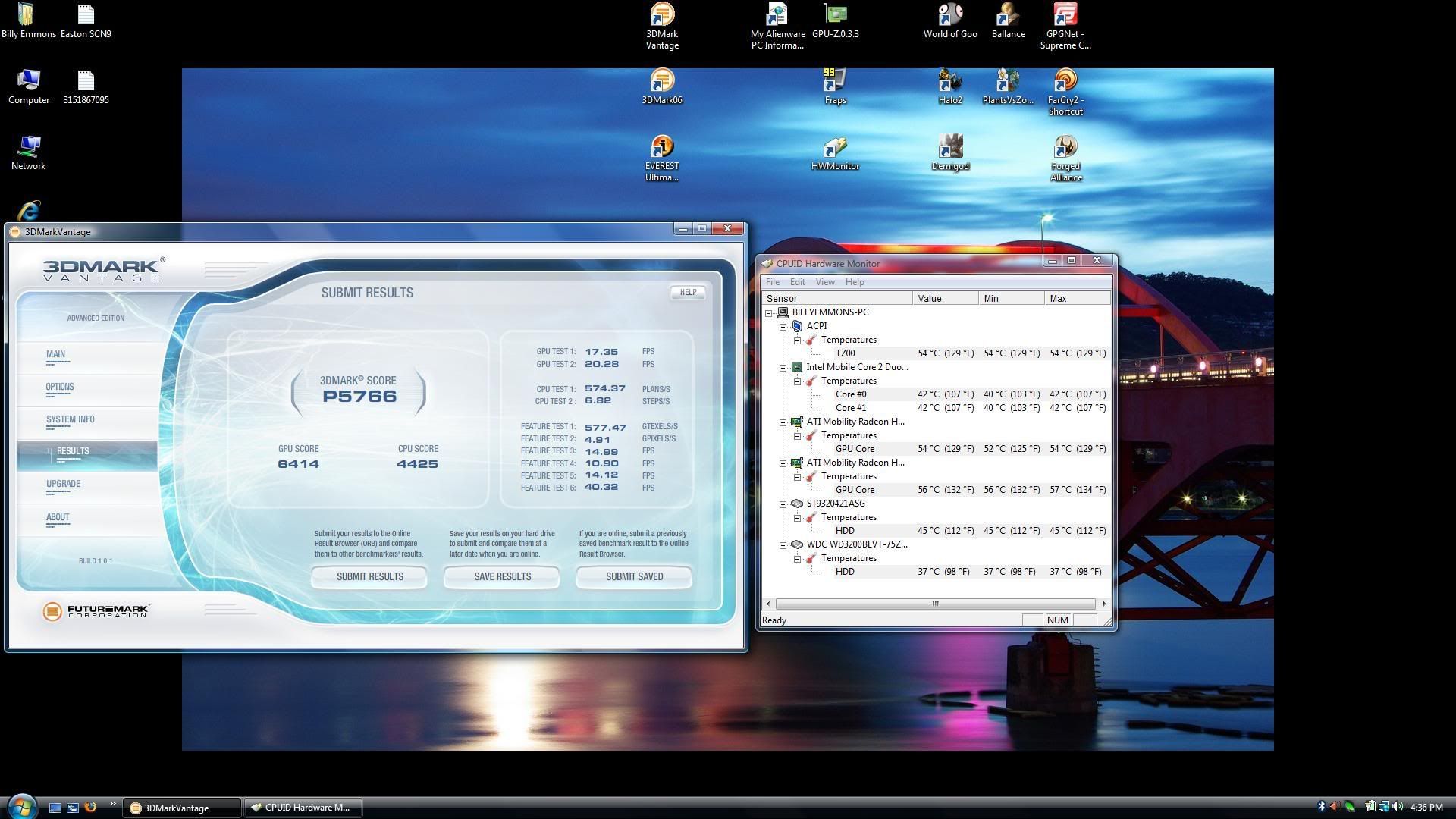This screenshot has height=819, width=1456.
Task: Launch EVEREST Ultimate desktop shortcut
Action: coord(662,158)
